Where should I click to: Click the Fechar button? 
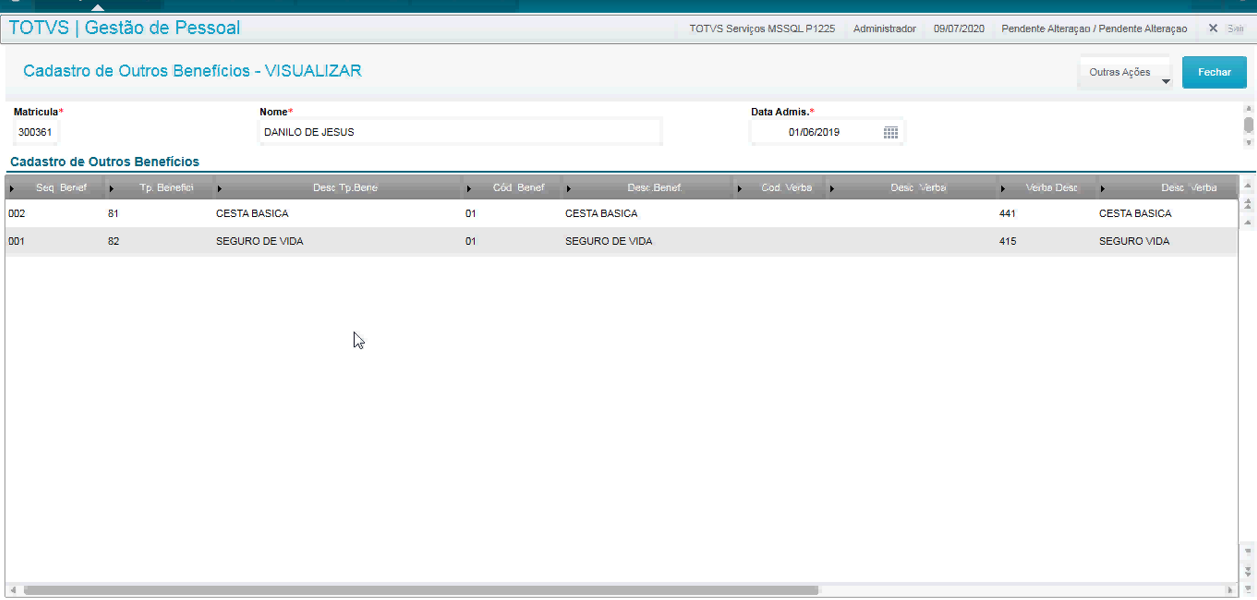[x=1214, y=73]
